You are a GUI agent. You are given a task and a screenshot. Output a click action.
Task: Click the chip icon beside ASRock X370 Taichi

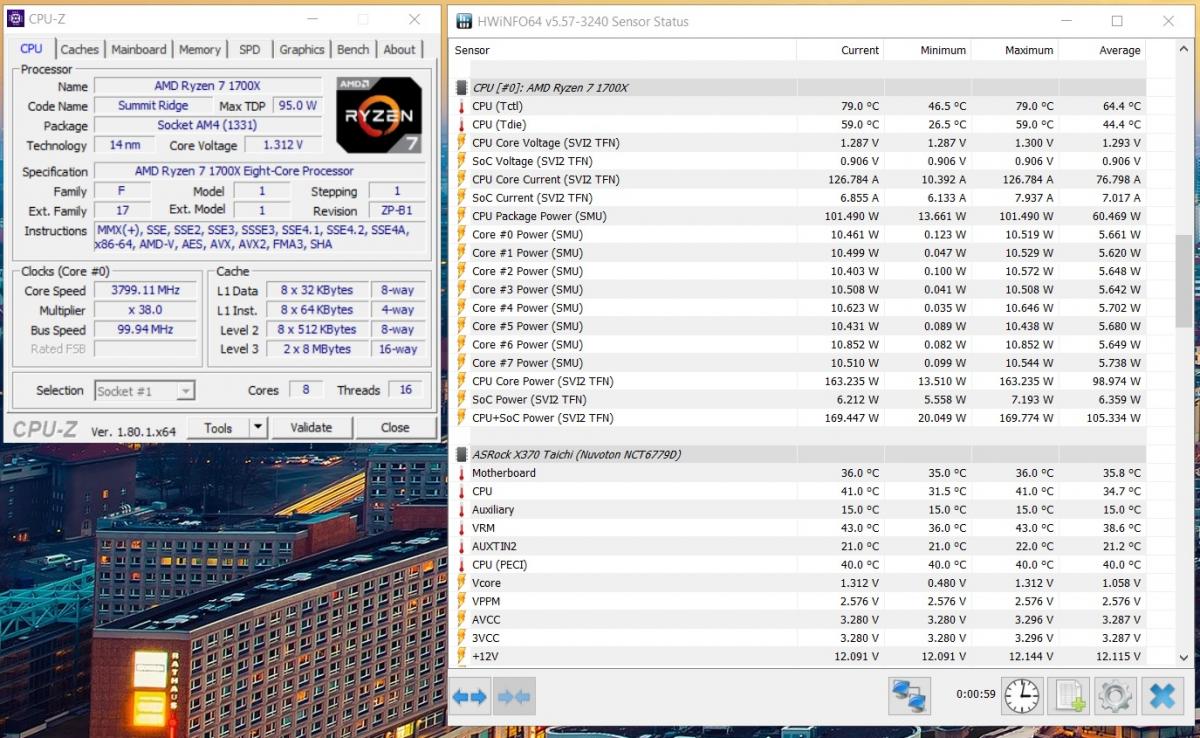pyautogui.click(x=462, y=455)
